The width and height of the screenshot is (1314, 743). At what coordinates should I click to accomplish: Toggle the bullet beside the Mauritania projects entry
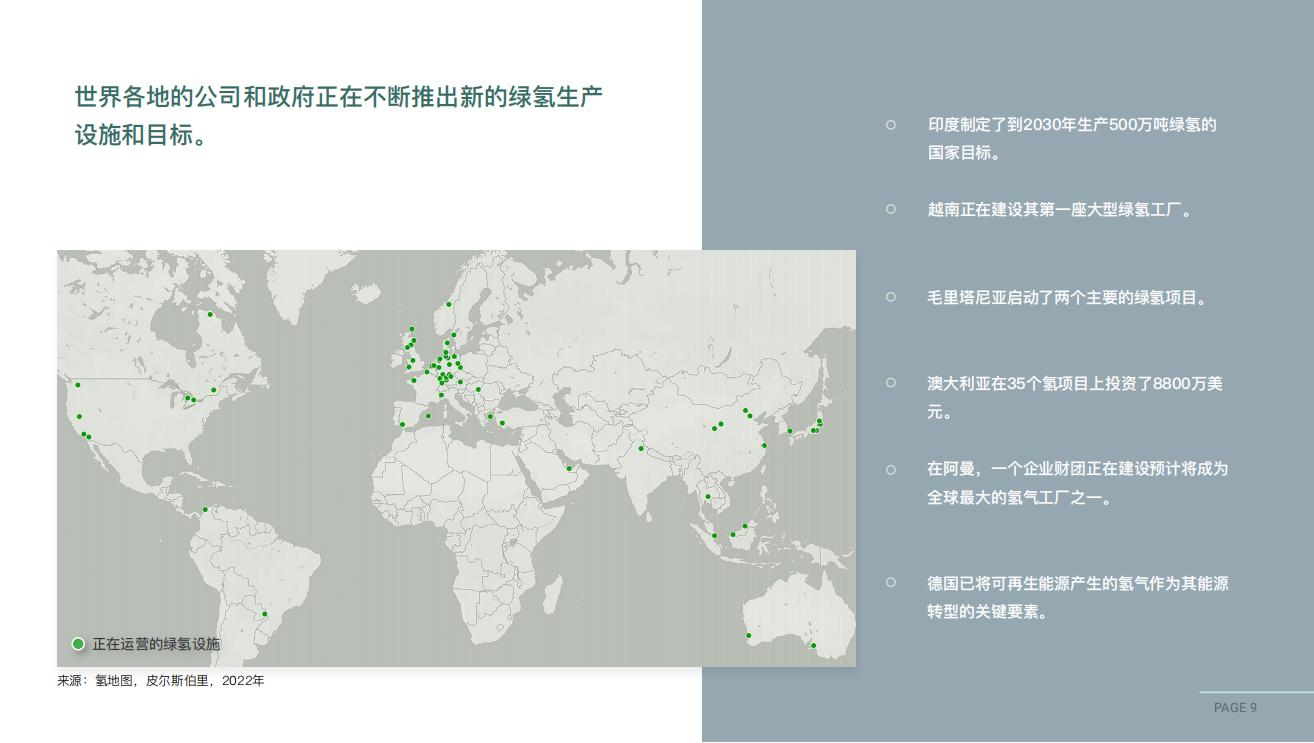(889, 296)
